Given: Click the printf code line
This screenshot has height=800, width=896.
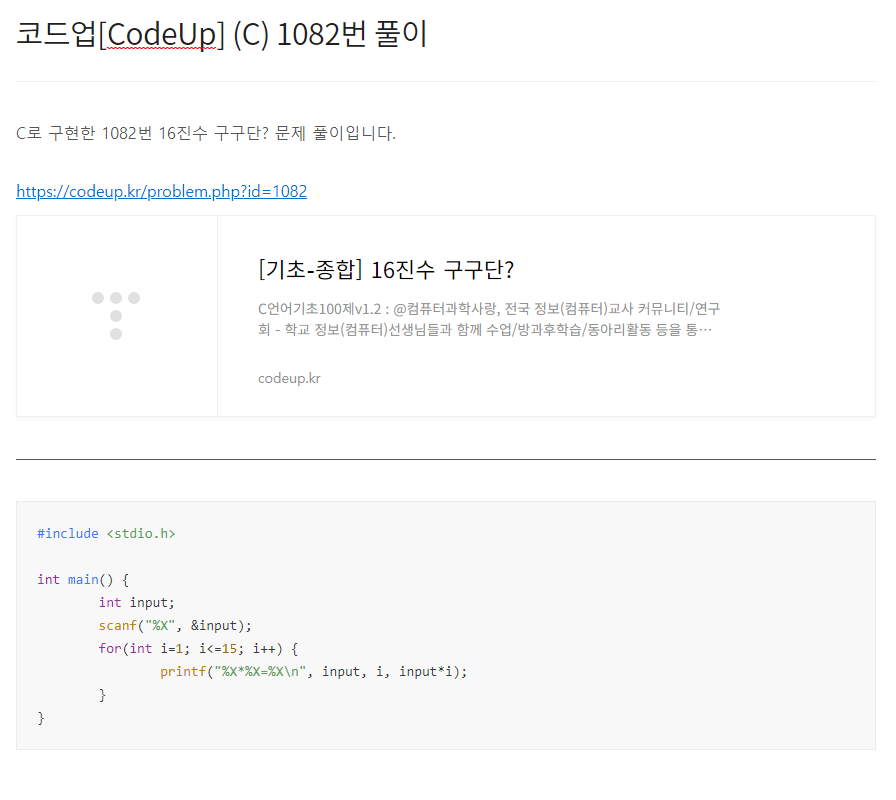Looking at the screenshot, I should [x=314, y=671].
